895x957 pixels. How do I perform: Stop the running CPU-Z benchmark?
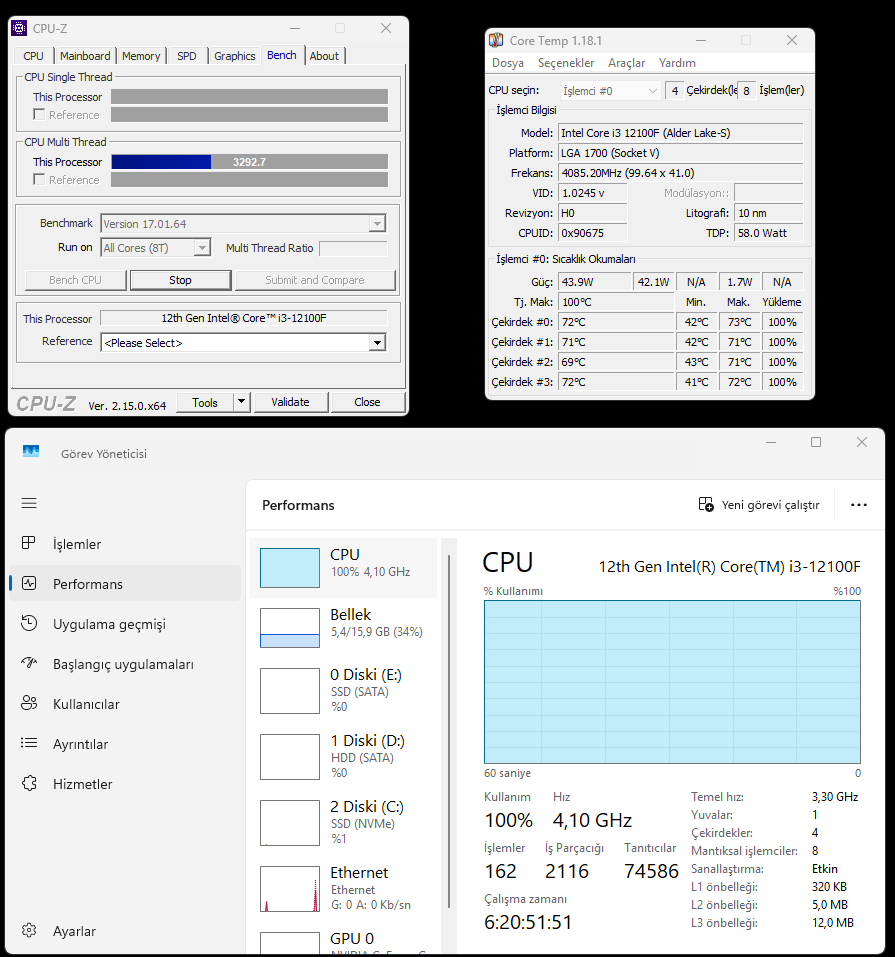[x=180, y=280]
